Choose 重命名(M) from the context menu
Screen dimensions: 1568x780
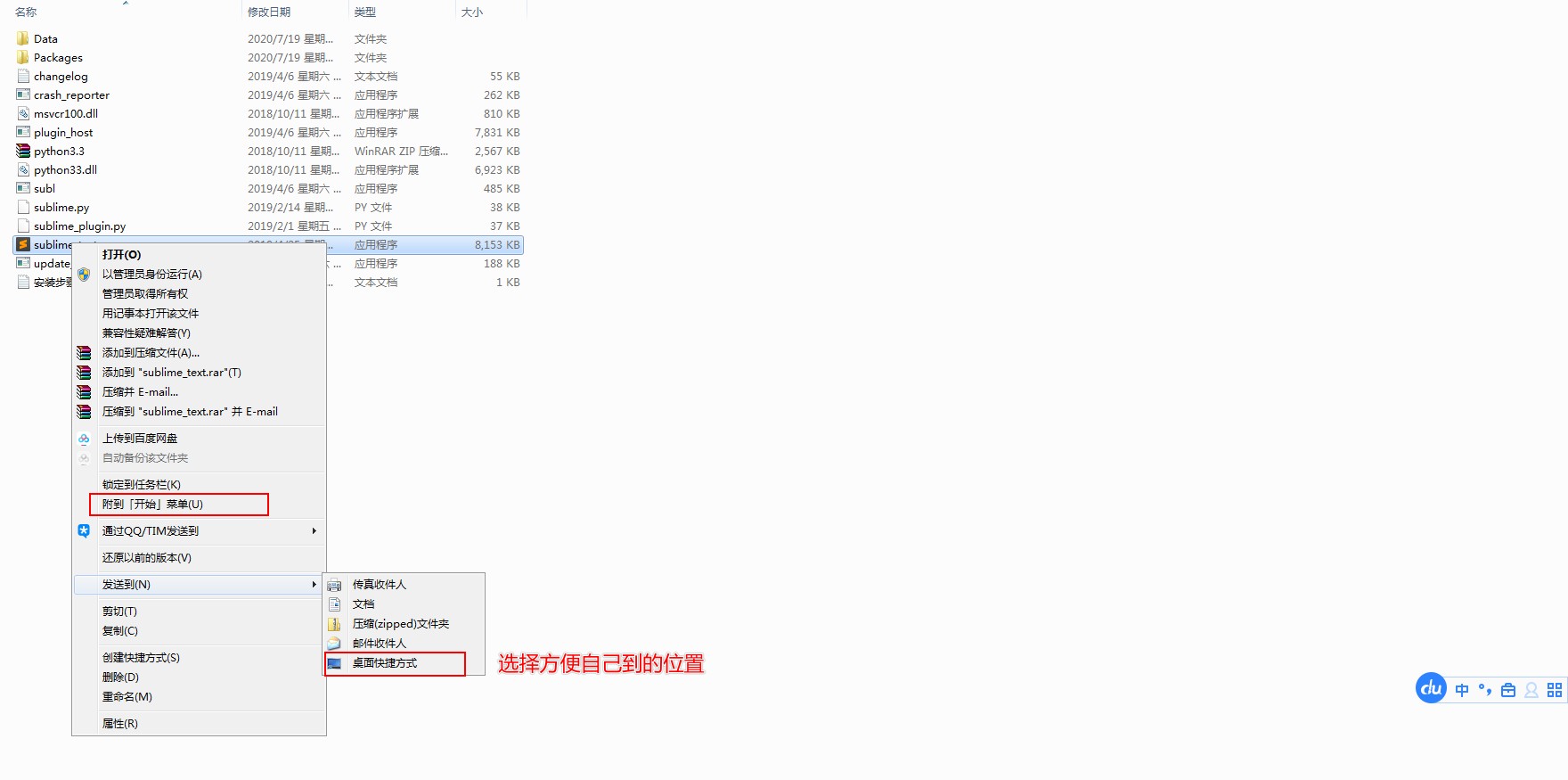tap(199, 697)
